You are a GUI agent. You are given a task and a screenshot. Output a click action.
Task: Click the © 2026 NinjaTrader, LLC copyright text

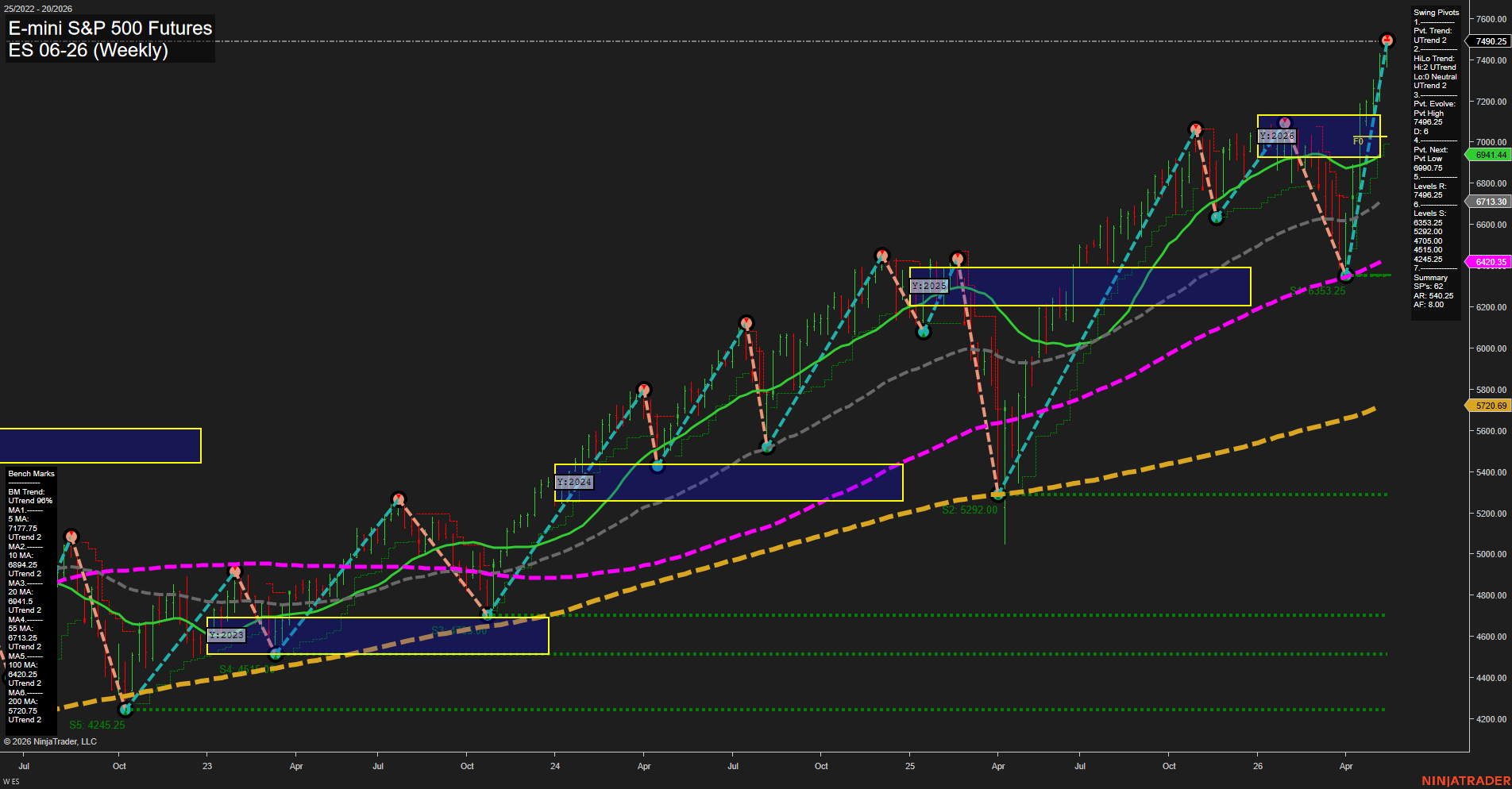[x=50, y=741]
